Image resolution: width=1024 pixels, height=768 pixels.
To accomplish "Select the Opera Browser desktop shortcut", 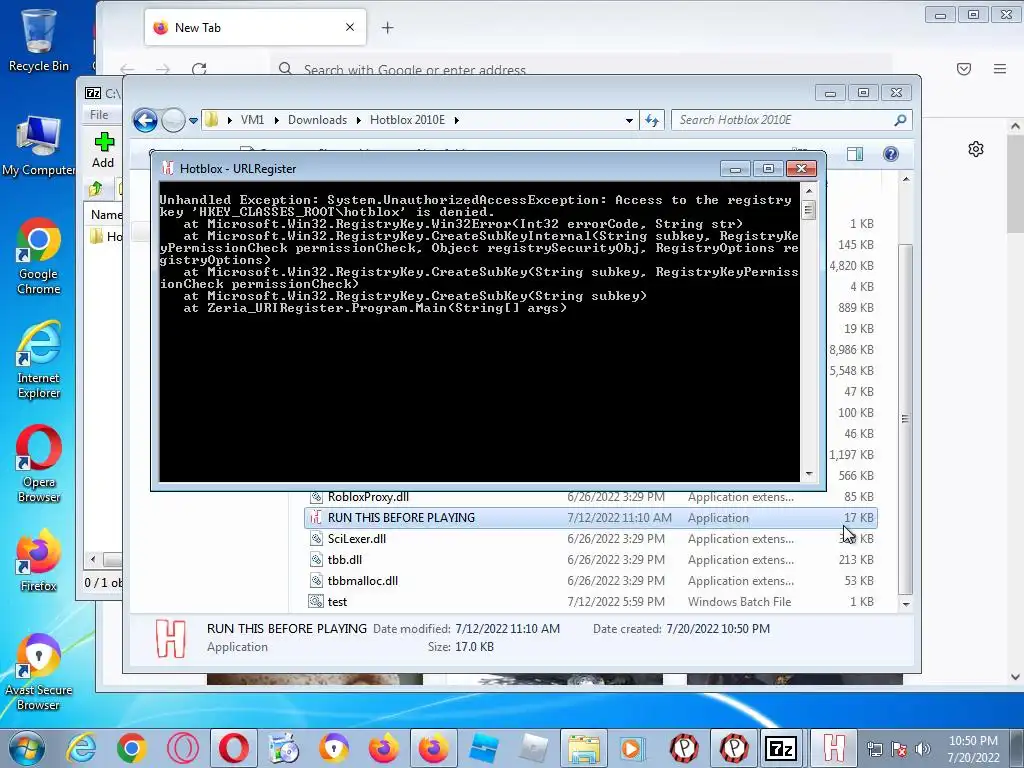I will click(x=39, y=464).
